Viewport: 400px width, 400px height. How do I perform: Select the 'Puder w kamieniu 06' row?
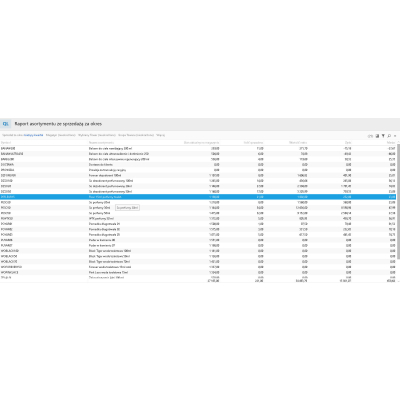198,240
